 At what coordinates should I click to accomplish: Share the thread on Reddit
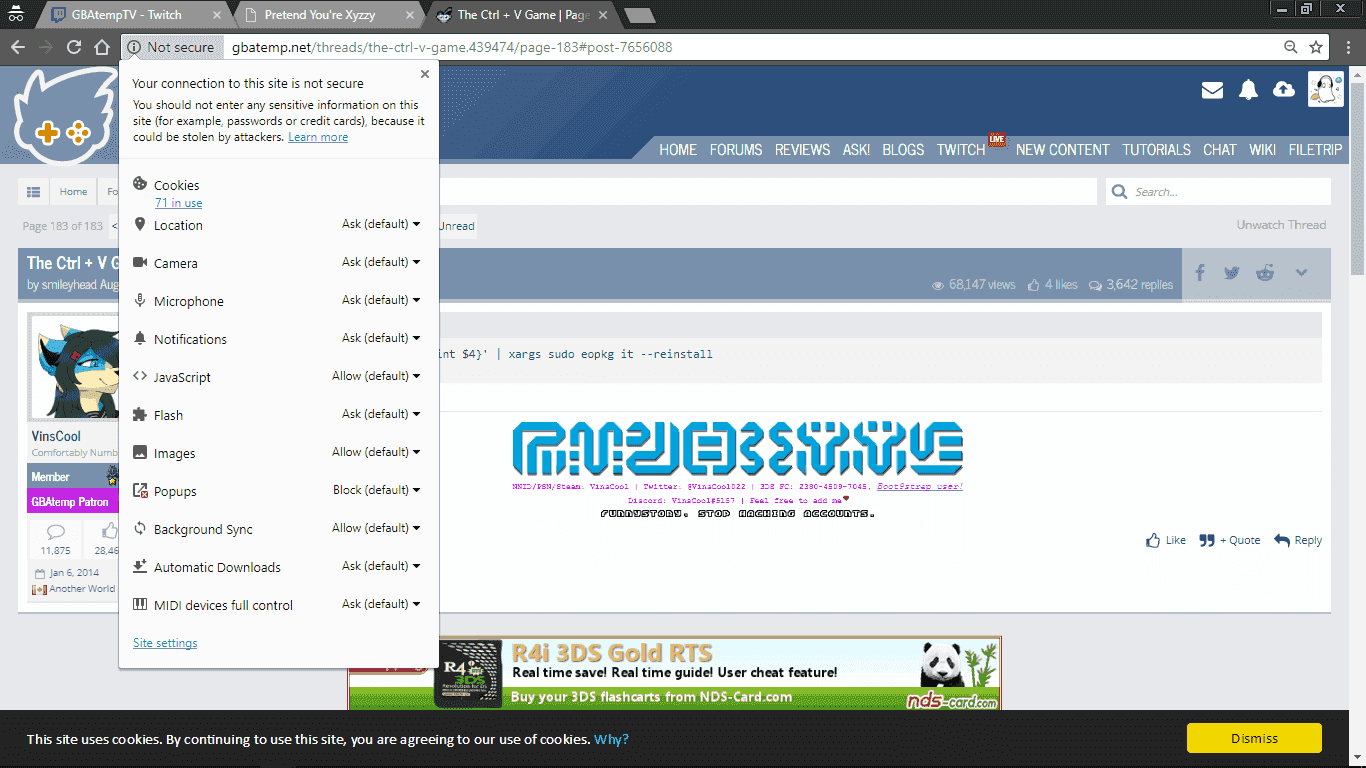tap(1265, 272)
